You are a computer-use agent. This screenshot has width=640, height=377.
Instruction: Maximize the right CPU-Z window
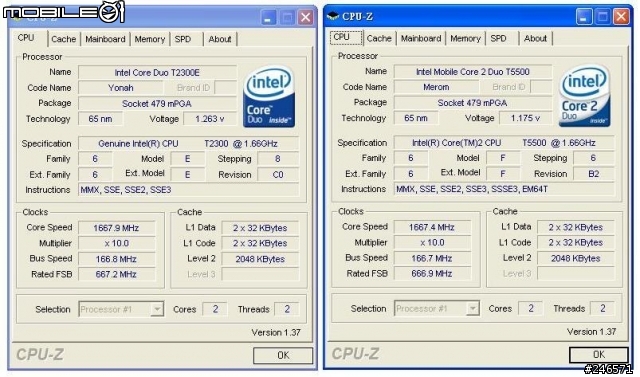603,16
